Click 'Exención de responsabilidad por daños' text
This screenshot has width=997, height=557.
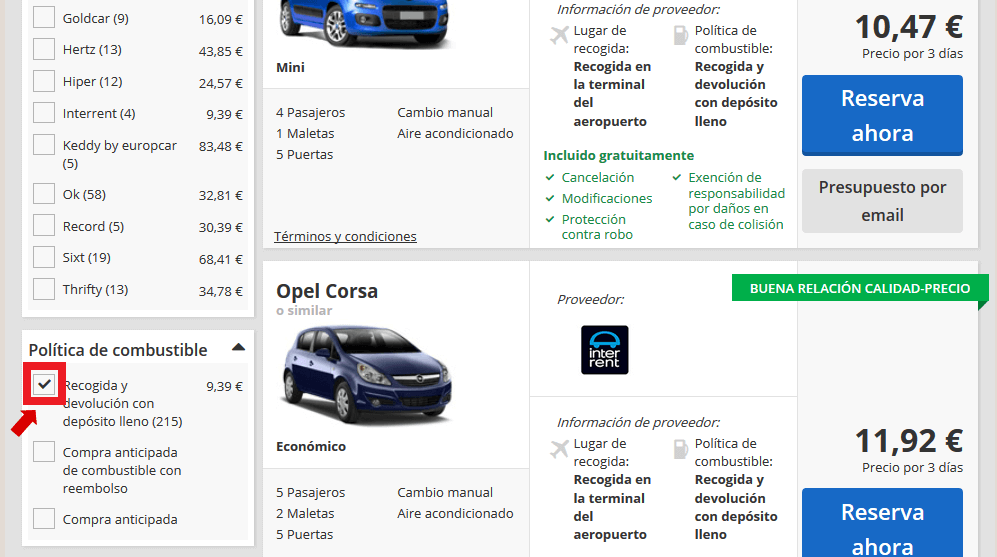(736, 201)
